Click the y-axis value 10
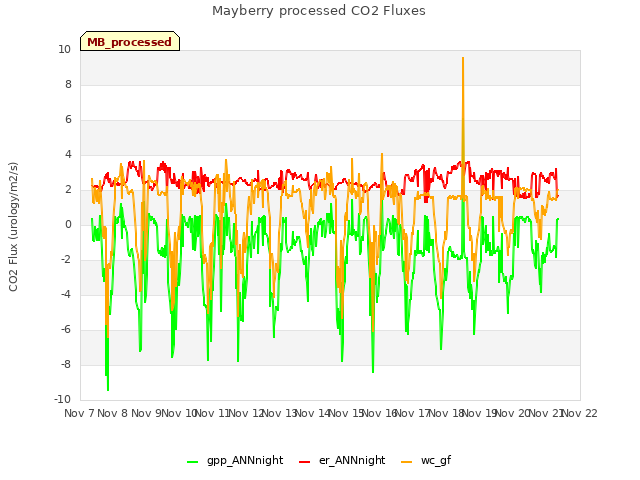 [x=64, y=49]
